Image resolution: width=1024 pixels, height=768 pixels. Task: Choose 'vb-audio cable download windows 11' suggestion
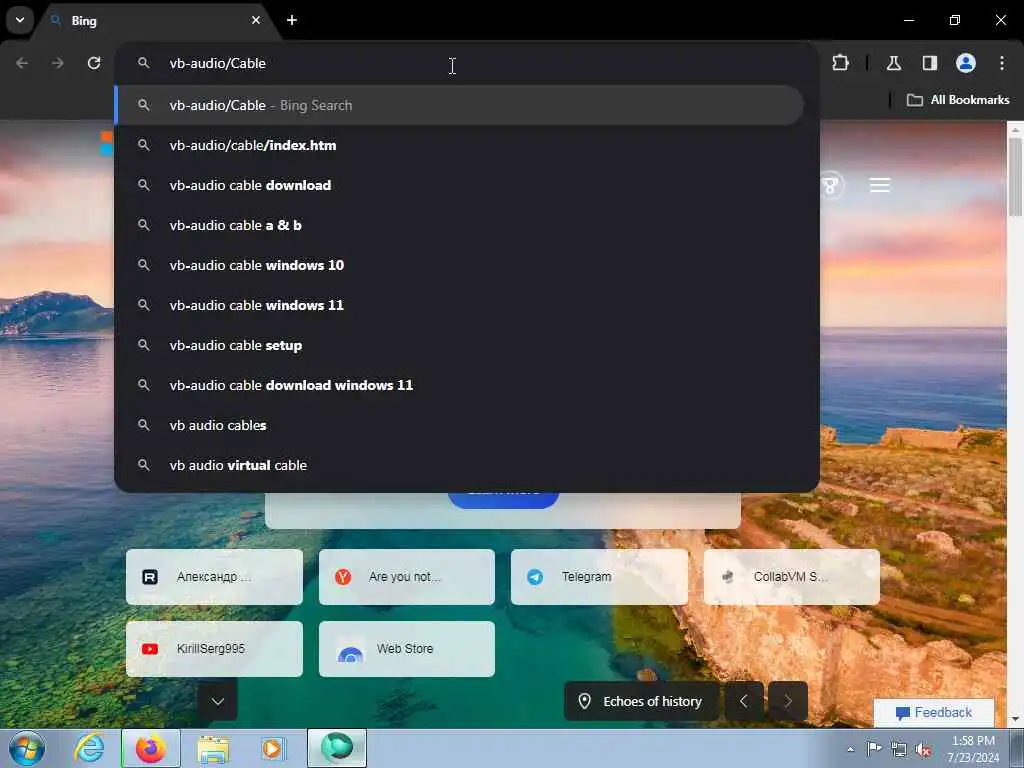[459, 385]
